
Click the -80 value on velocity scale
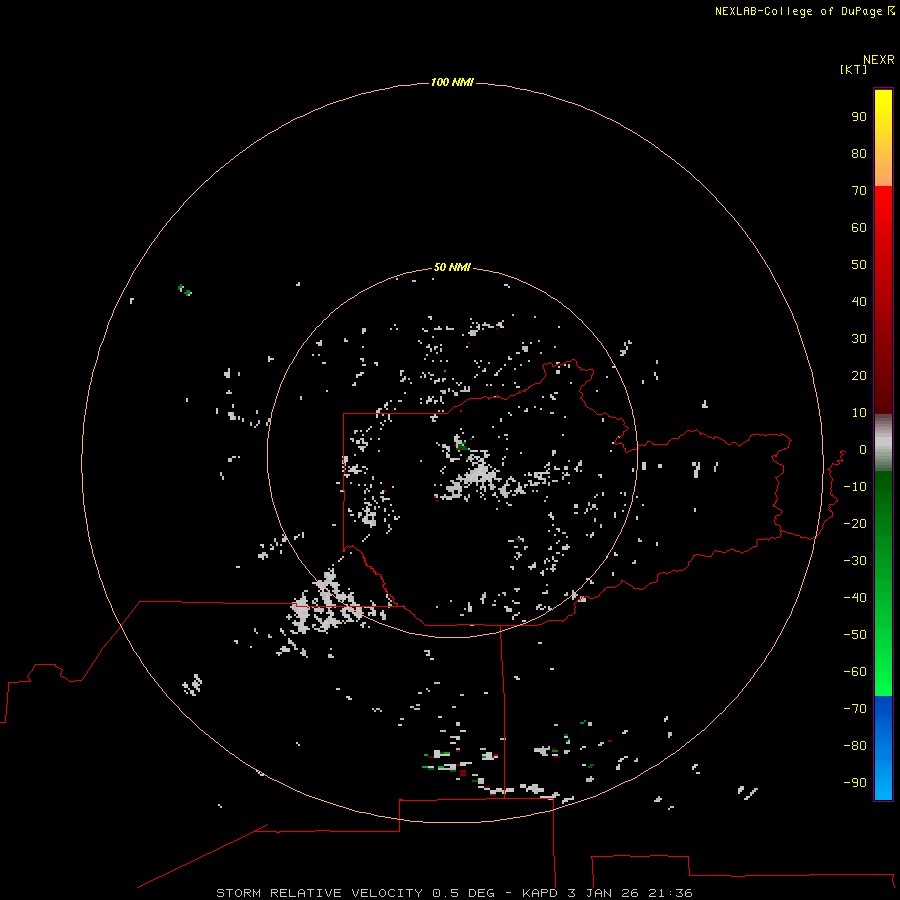click(855, 746)
